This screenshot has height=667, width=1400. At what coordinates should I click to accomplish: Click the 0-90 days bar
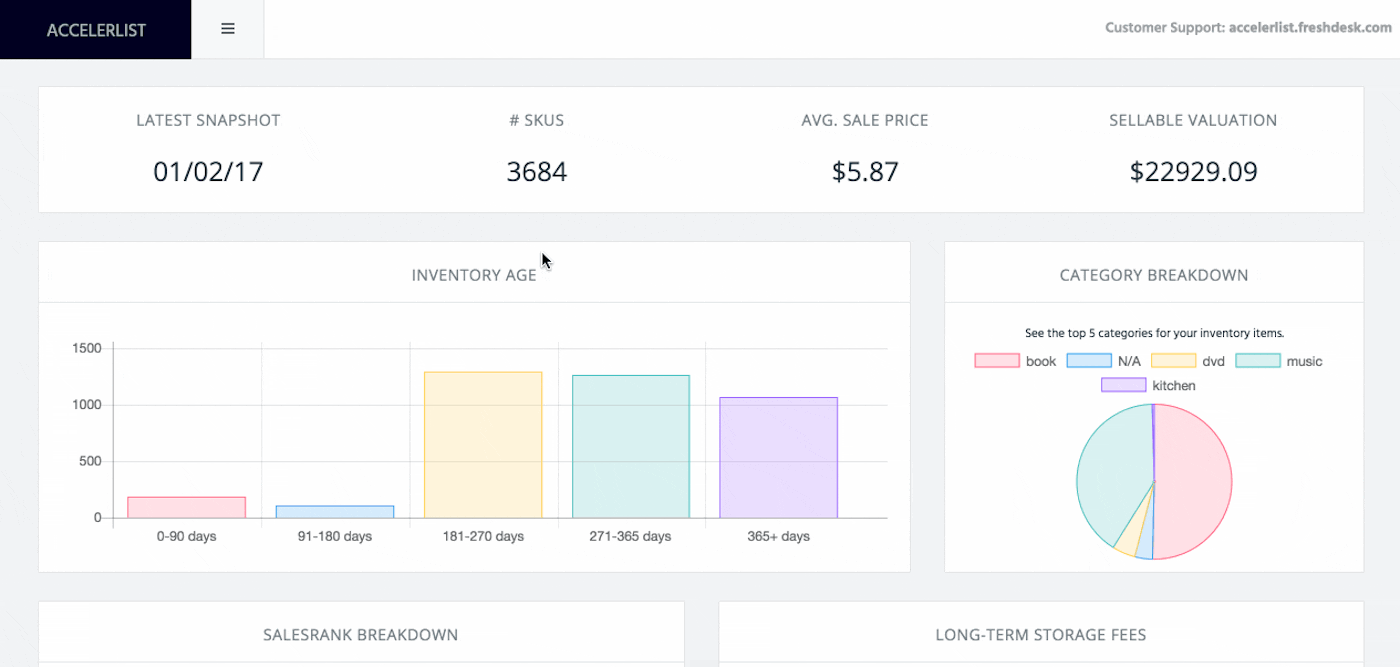click(x=185, y=505)
